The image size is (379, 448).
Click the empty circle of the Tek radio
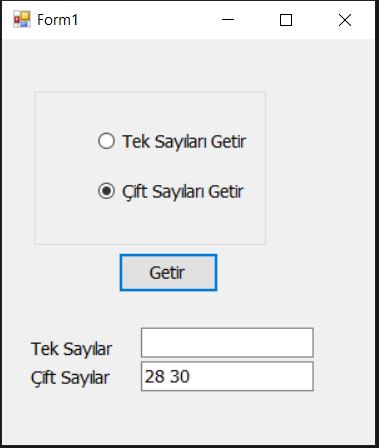coord(106,141)
